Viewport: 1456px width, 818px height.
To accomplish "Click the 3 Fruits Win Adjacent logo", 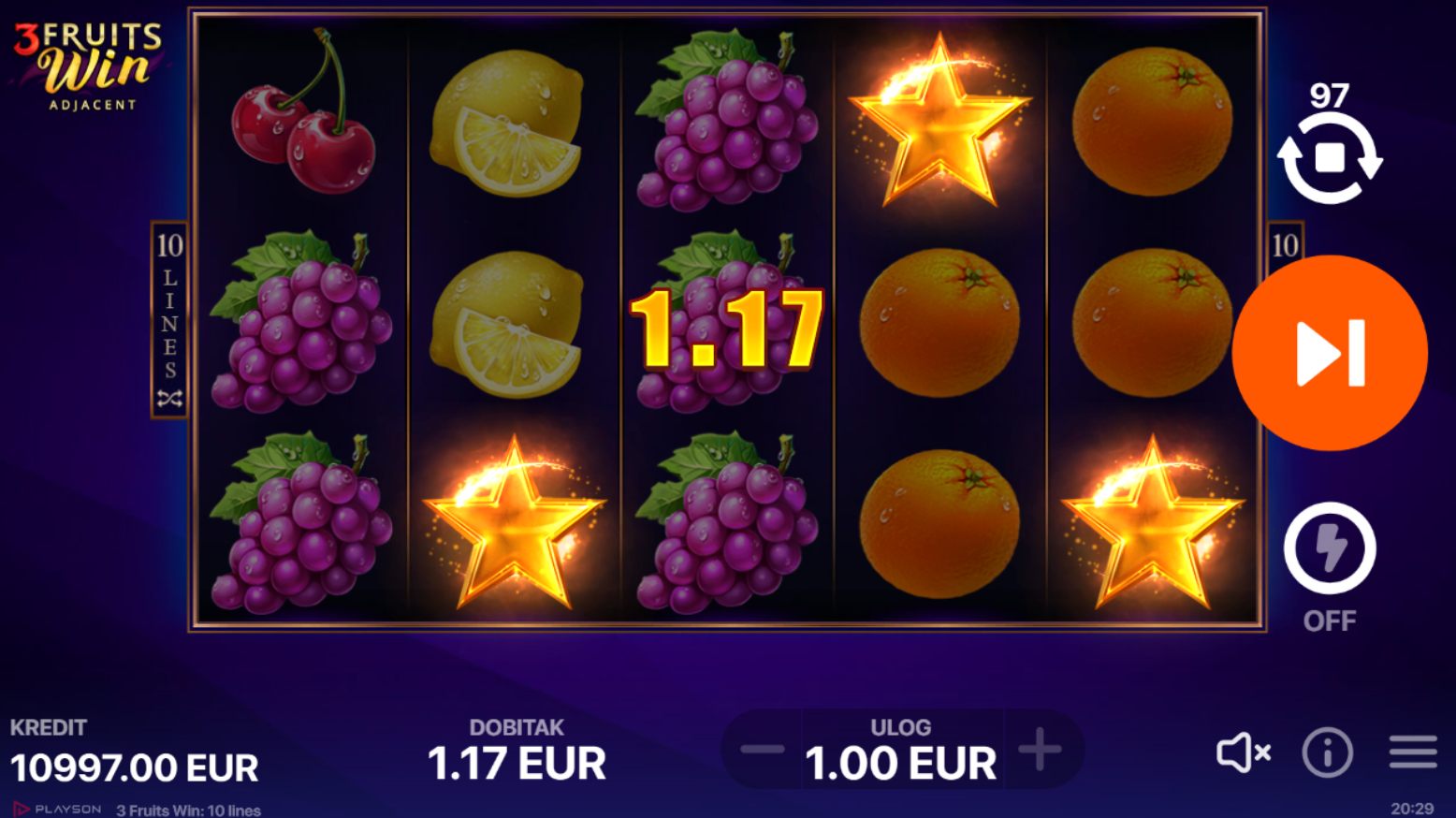I will click(x=89, y=66).
